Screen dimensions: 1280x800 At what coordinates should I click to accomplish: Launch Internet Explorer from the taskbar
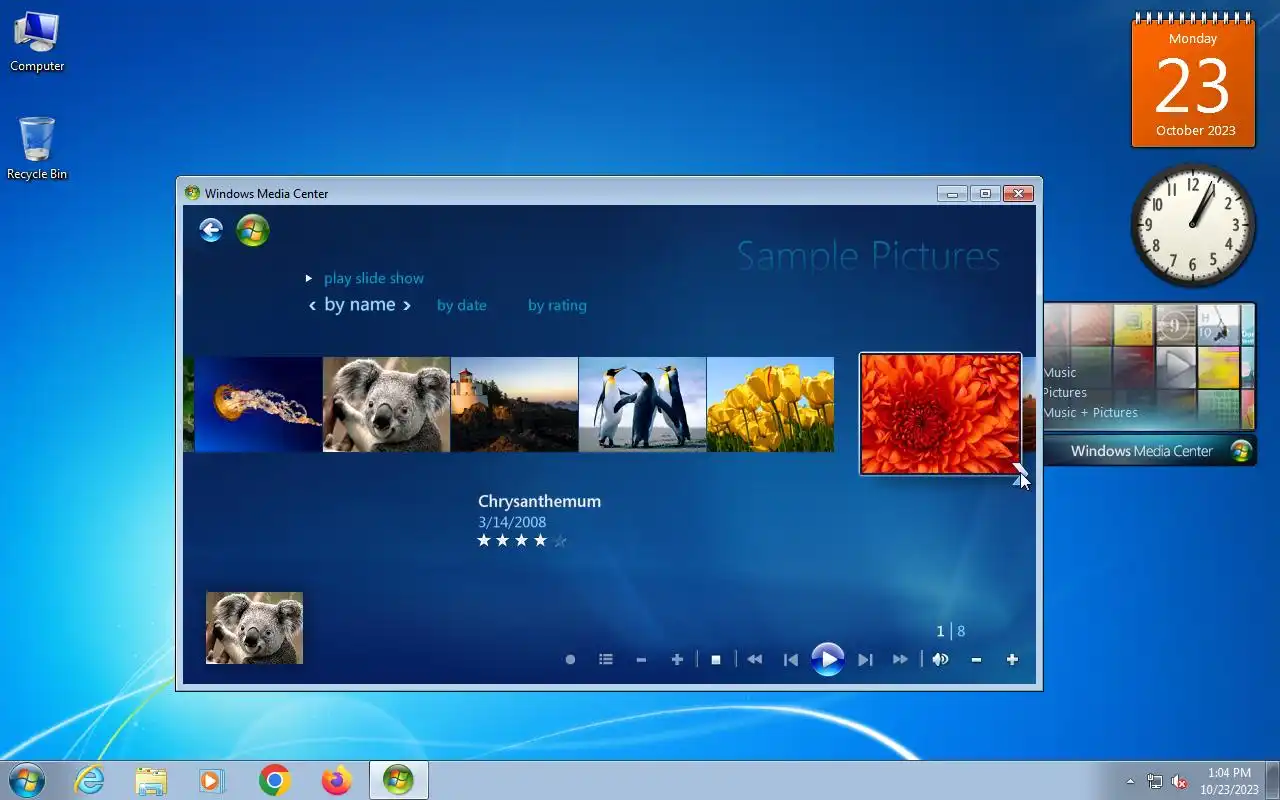pyautogui.click(x=90, y=780)
